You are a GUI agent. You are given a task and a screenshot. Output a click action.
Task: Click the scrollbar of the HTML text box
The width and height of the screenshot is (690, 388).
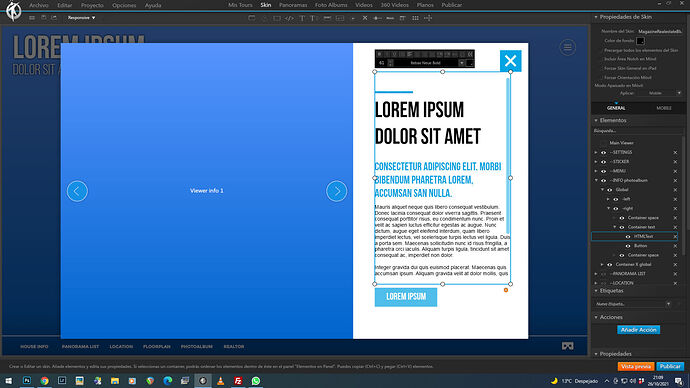point(508,156)
